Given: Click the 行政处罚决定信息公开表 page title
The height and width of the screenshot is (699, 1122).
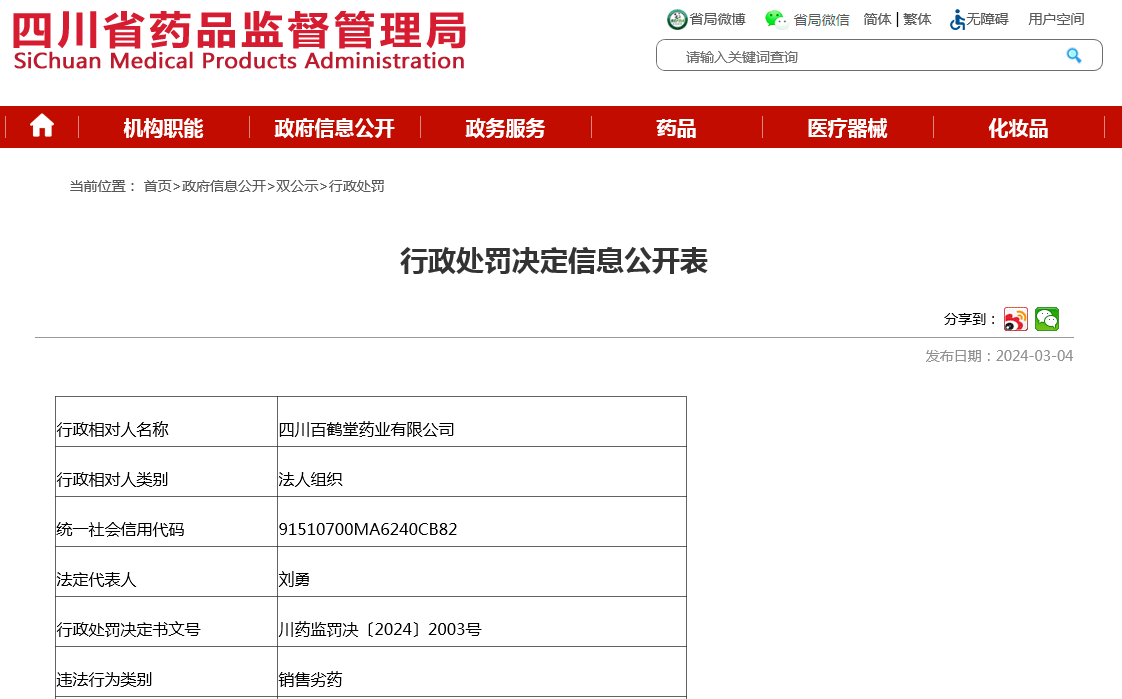Looking at the screenshot, I should coord(554,261).
